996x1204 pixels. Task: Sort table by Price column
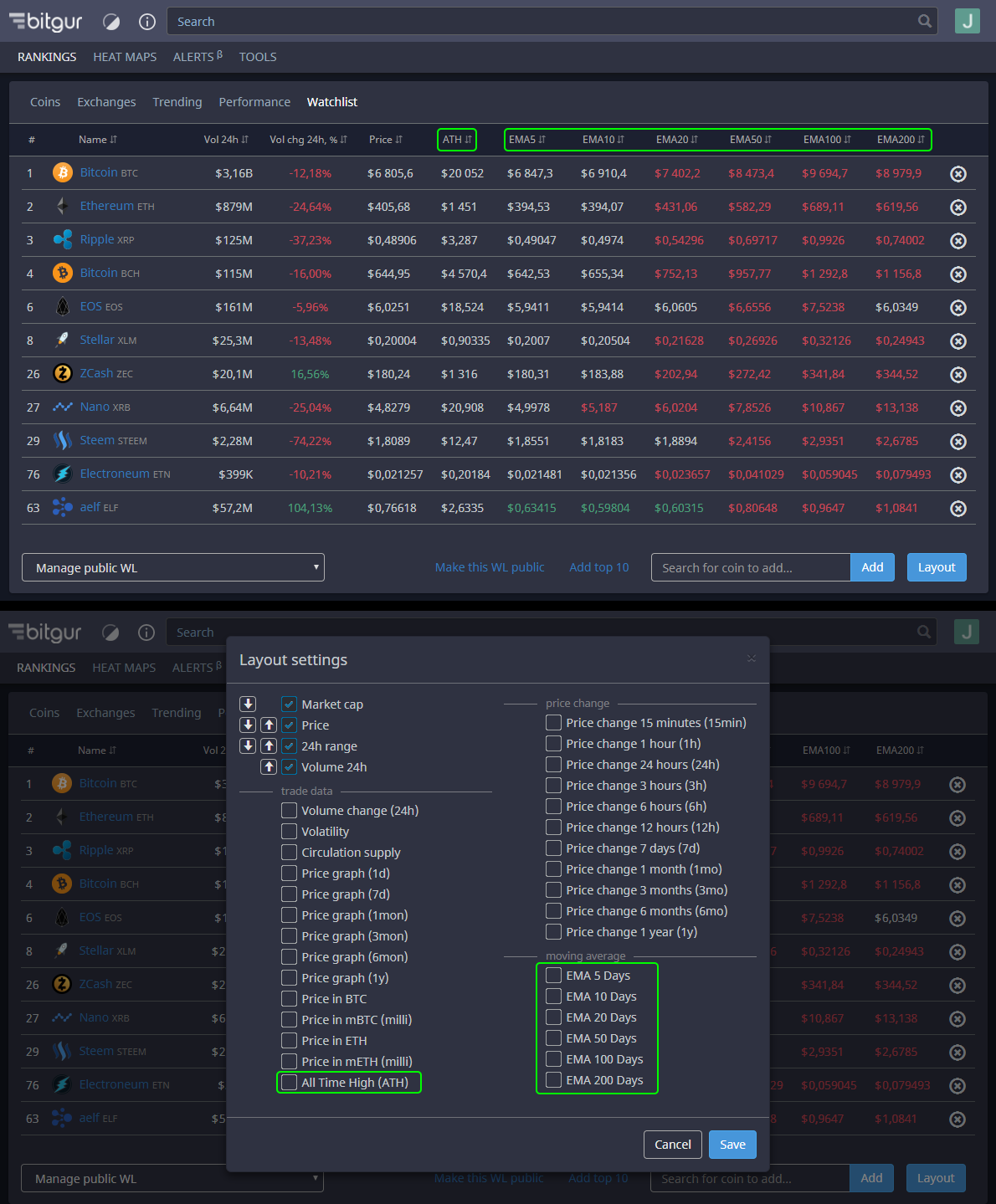click(x=386, y=140)
